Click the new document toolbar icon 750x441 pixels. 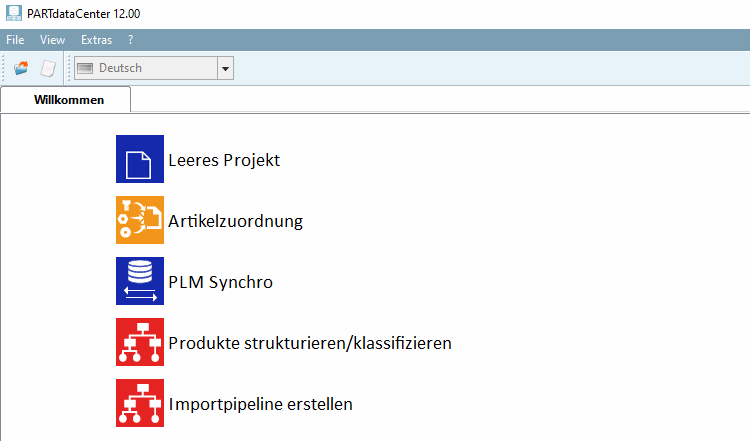click(x=47, y=68)
